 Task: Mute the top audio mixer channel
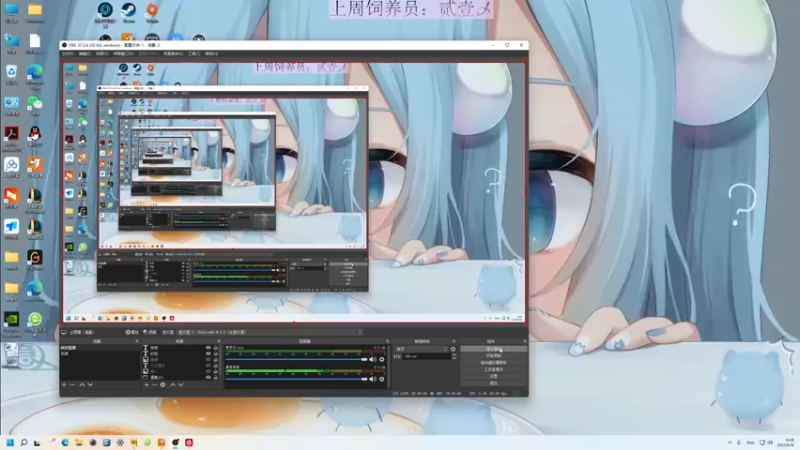(x=372, y=359)
